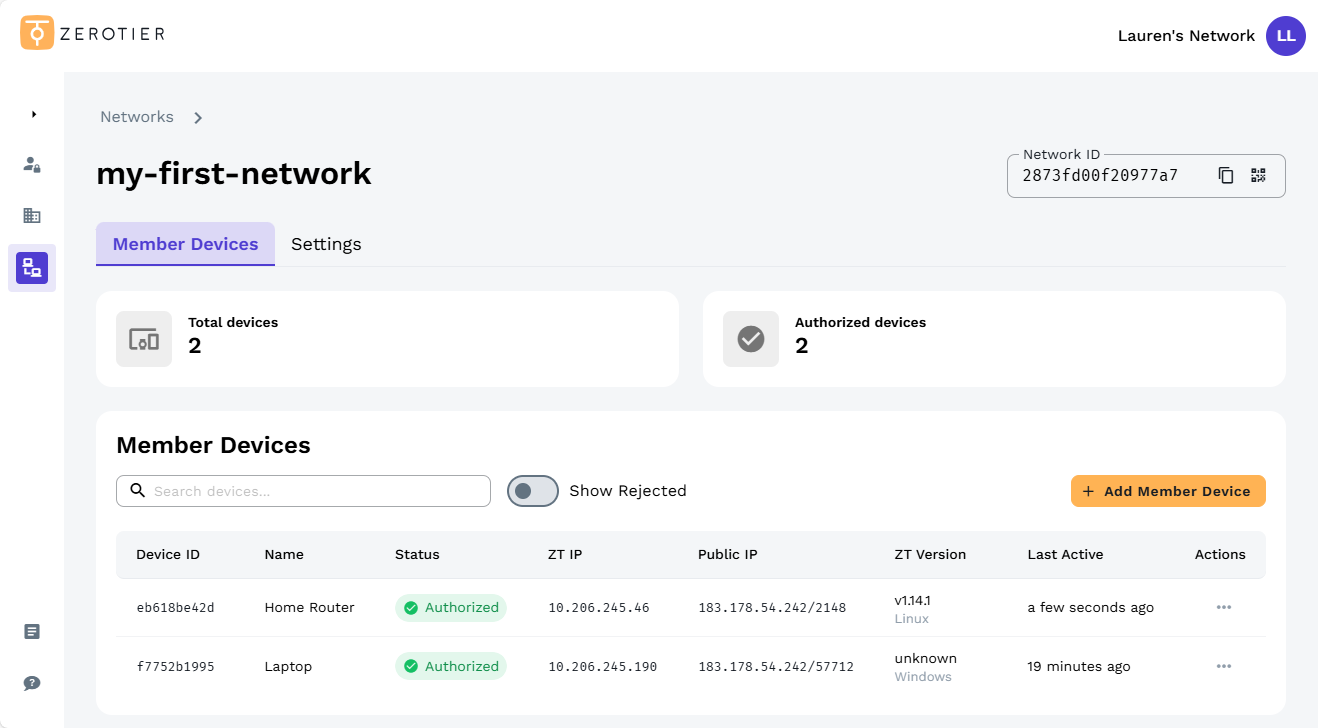Image resolution: width=1318 pixels, height=728 pixels.
Task: Open the help chat icon in sidebar
Action: pos(32,683)
